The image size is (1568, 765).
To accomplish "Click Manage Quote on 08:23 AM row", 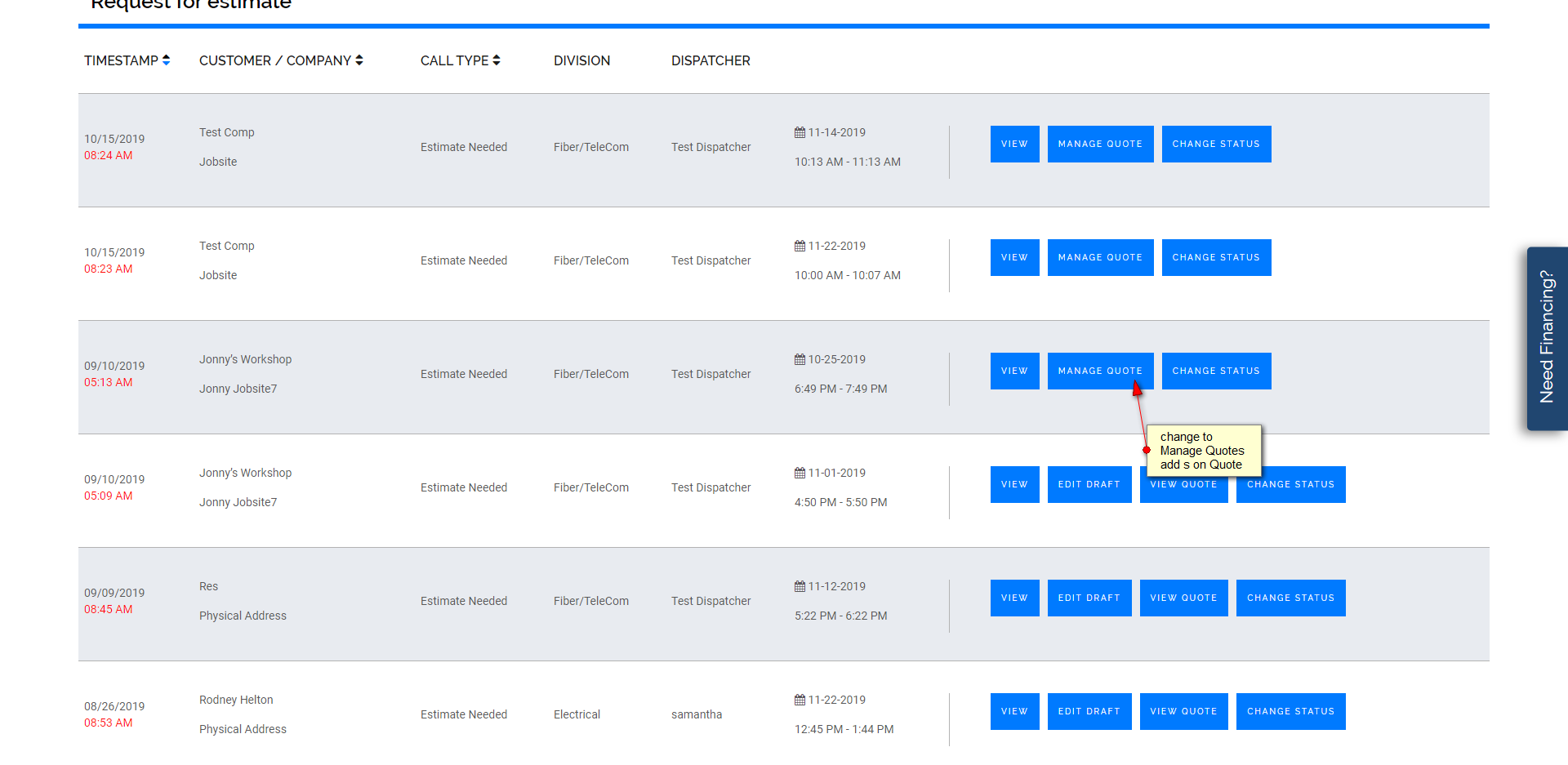I will coord(1100,257).
